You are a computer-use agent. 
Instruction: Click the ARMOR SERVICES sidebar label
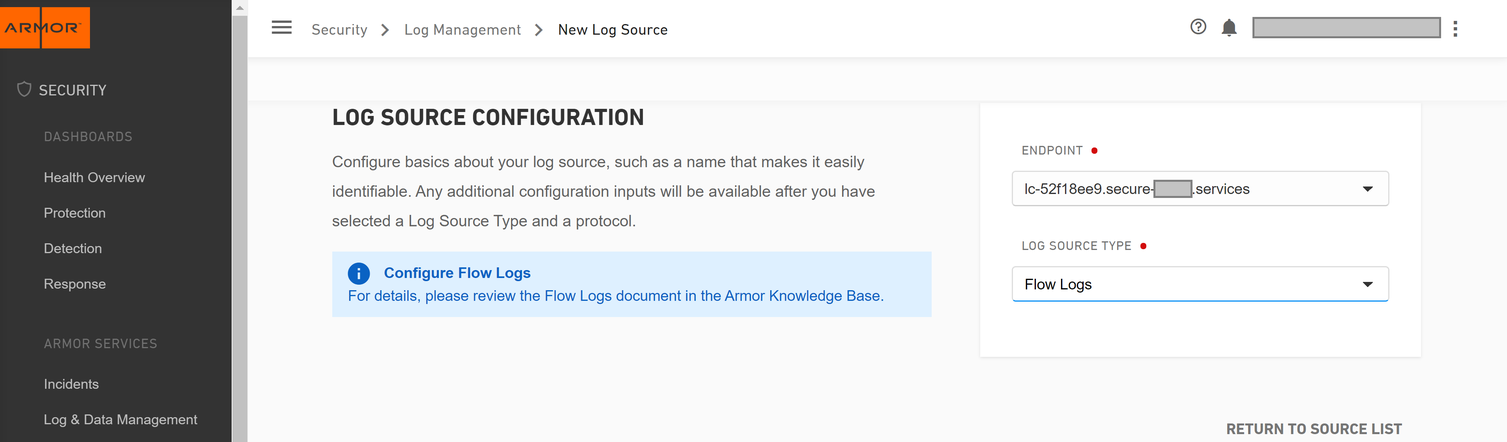point(100,344)
